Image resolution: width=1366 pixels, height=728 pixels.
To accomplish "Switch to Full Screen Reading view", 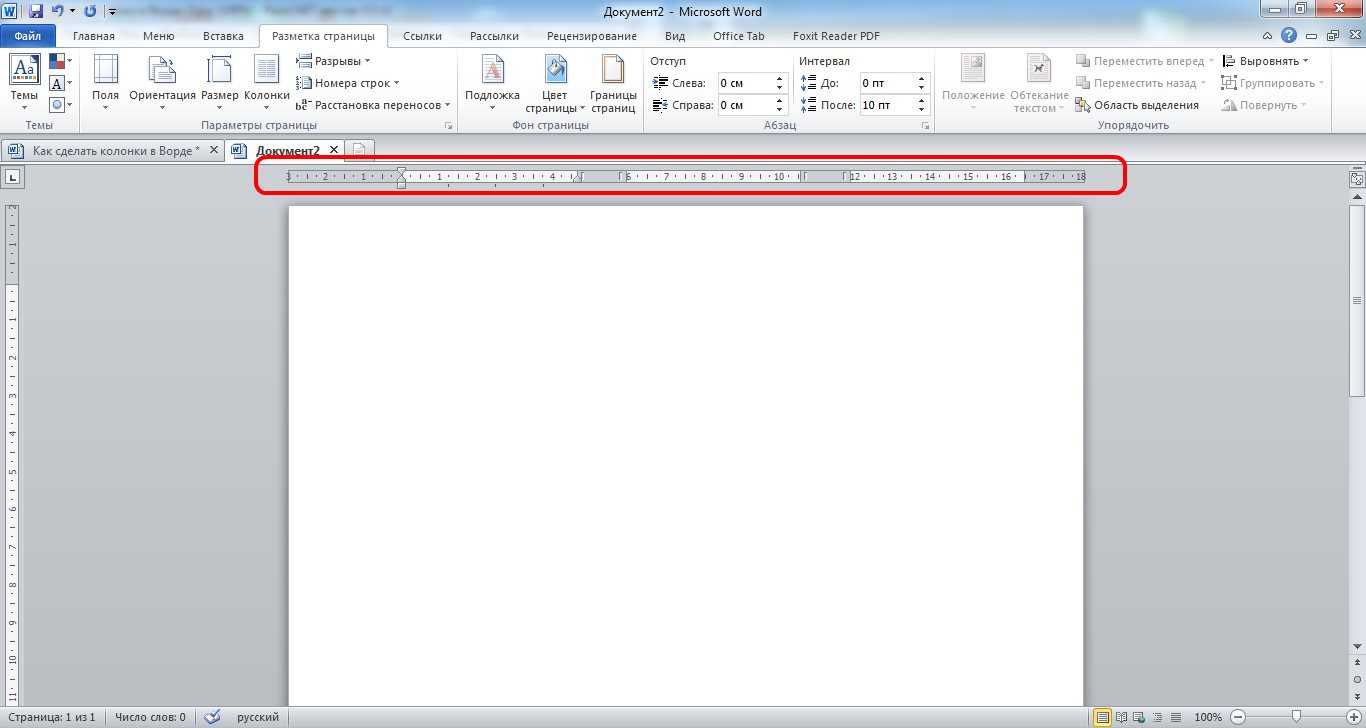I will click(x=1120, y=717).
